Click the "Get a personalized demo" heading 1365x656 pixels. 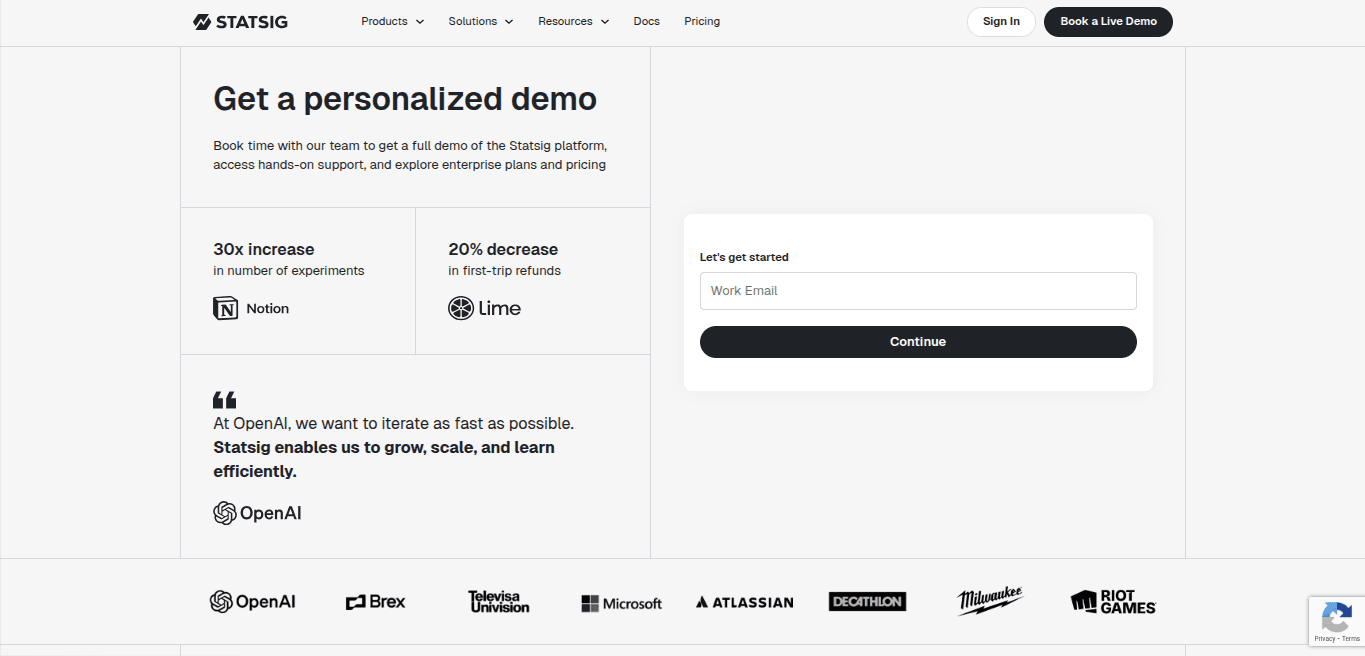pyautogui.click(x=405, y=99)
